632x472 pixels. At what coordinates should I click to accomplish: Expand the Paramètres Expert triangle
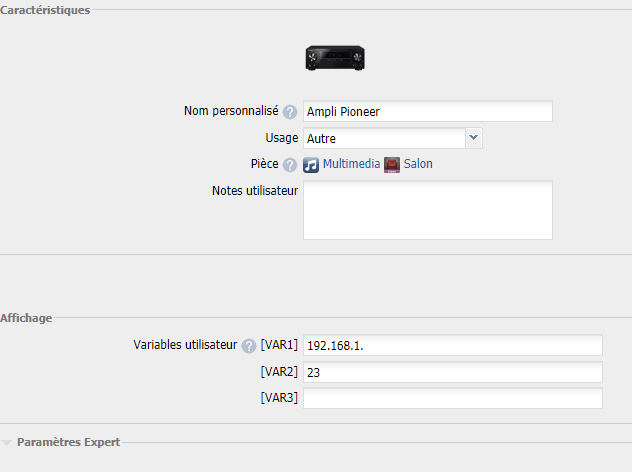click(x=6, y=443)
